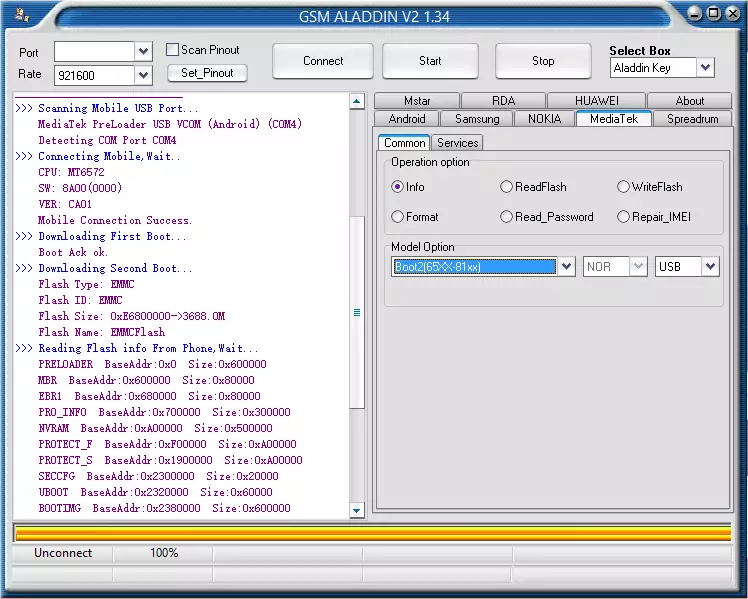Minimize the GSM ALADDIN window
The height and width of the screenshot is (599, 748).
[695, 13]
